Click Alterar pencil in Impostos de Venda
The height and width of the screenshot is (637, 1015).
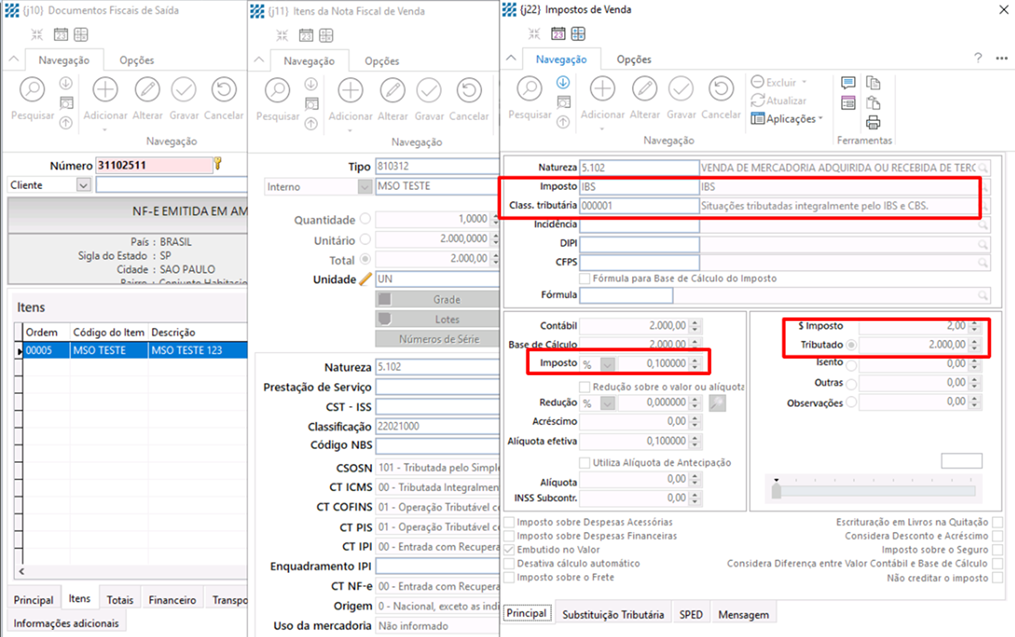[x=644, y=90]
